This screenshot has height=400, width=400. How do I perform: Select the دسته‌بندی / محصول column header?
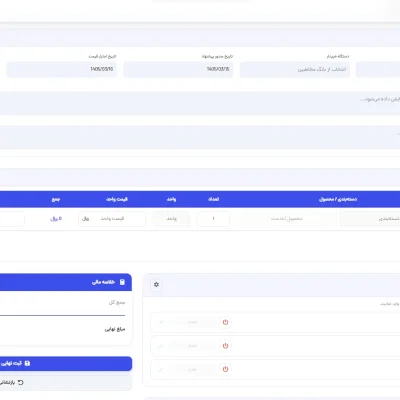click(338, 199)
